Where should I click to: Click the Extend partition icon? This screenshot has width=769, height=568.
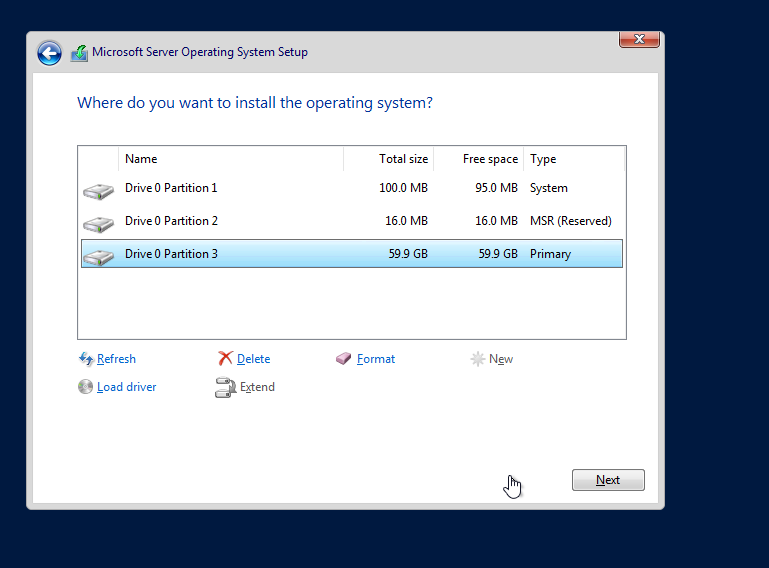click(226, 387)
